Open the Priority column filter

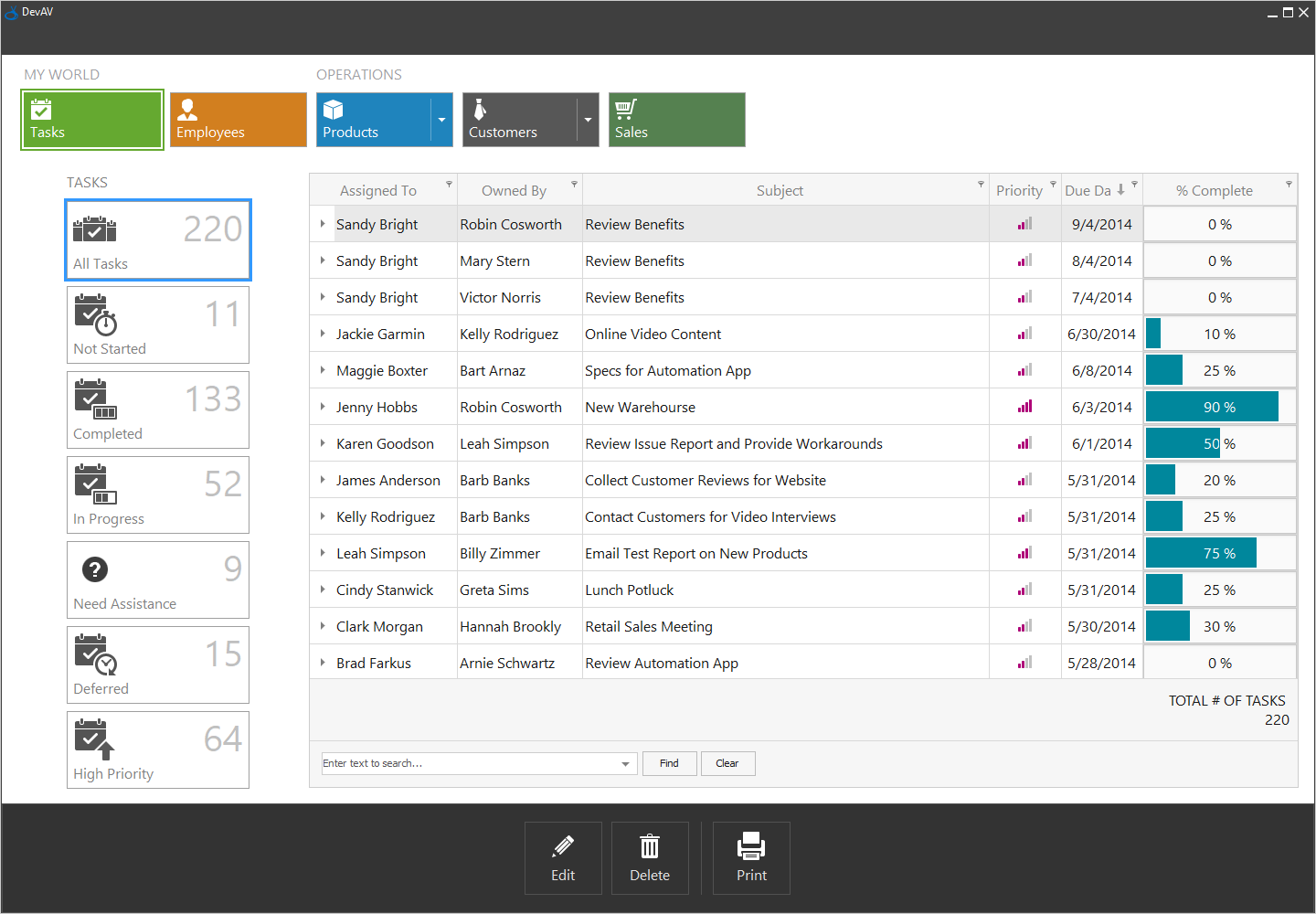pos(1053,186)
